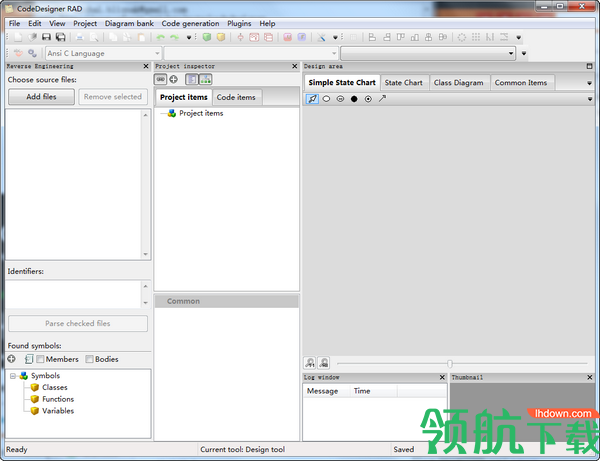This screenshot has height=461, width=600.
Task: Click the Print toolbar icon
Action: pyautogui.click(x=80, y=37)
